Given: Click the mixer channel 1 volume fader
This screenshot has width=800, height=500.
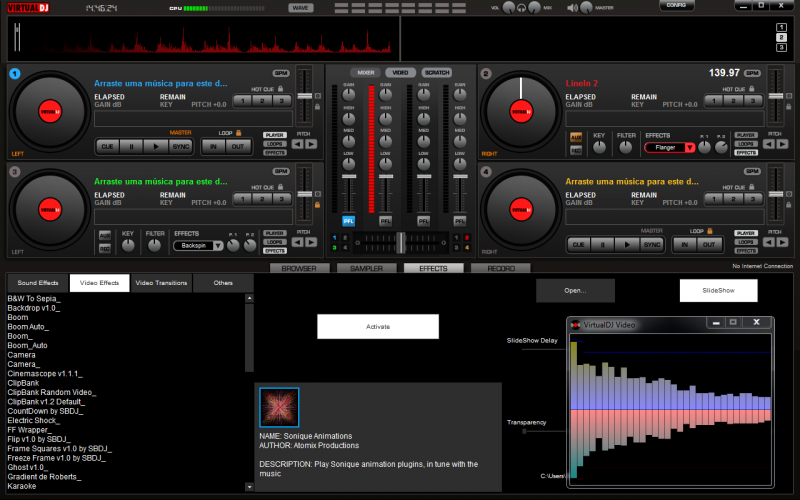Looking at the screenshot, I should (348, 177).
